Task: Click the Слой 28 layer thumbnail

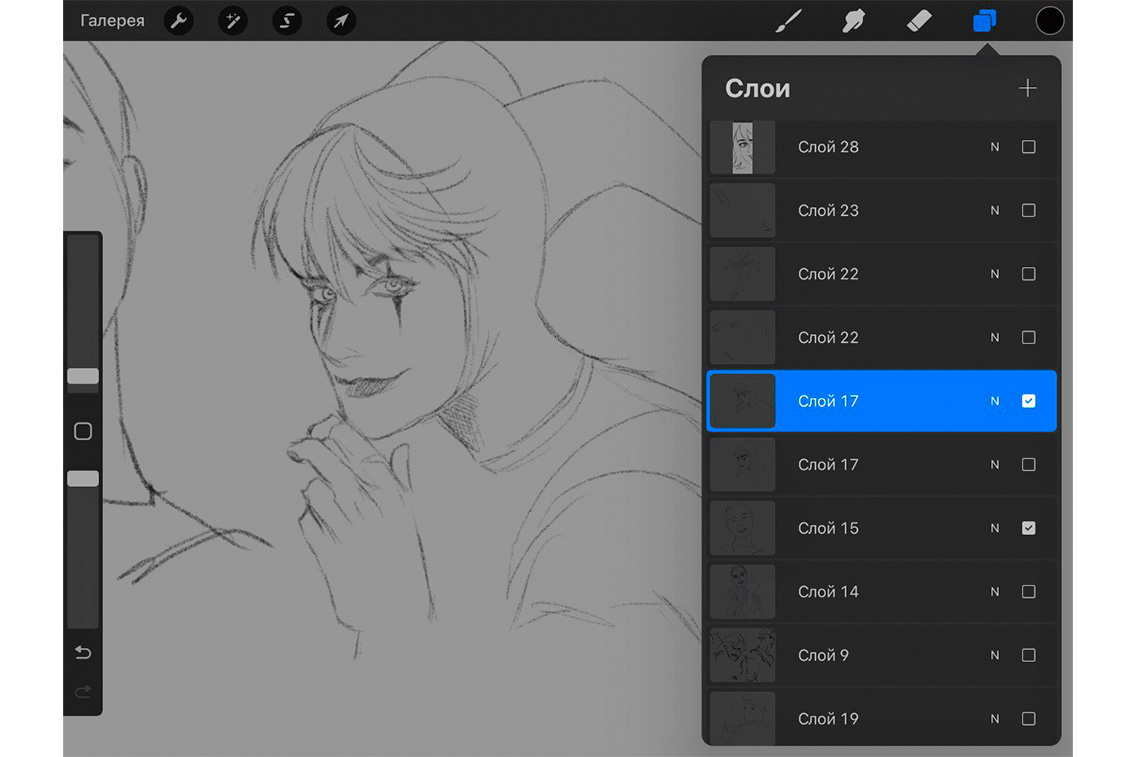Action: point(742,148)
